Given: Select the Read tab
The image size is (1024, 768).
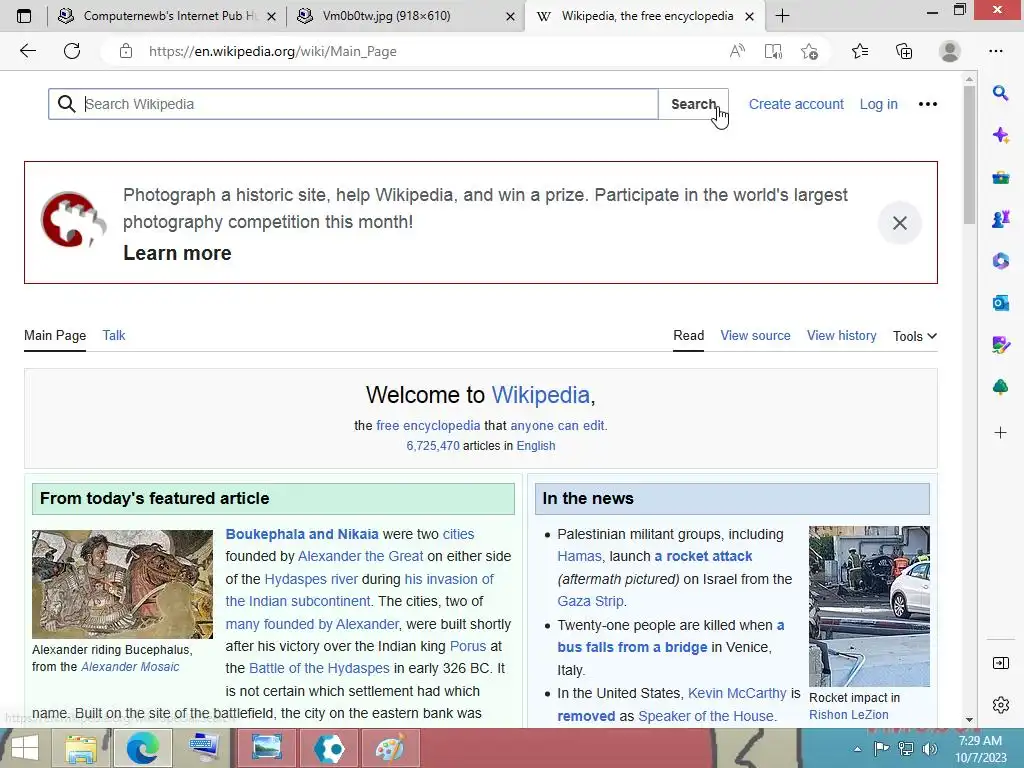Looking at the screenshot, I should 688,336.
